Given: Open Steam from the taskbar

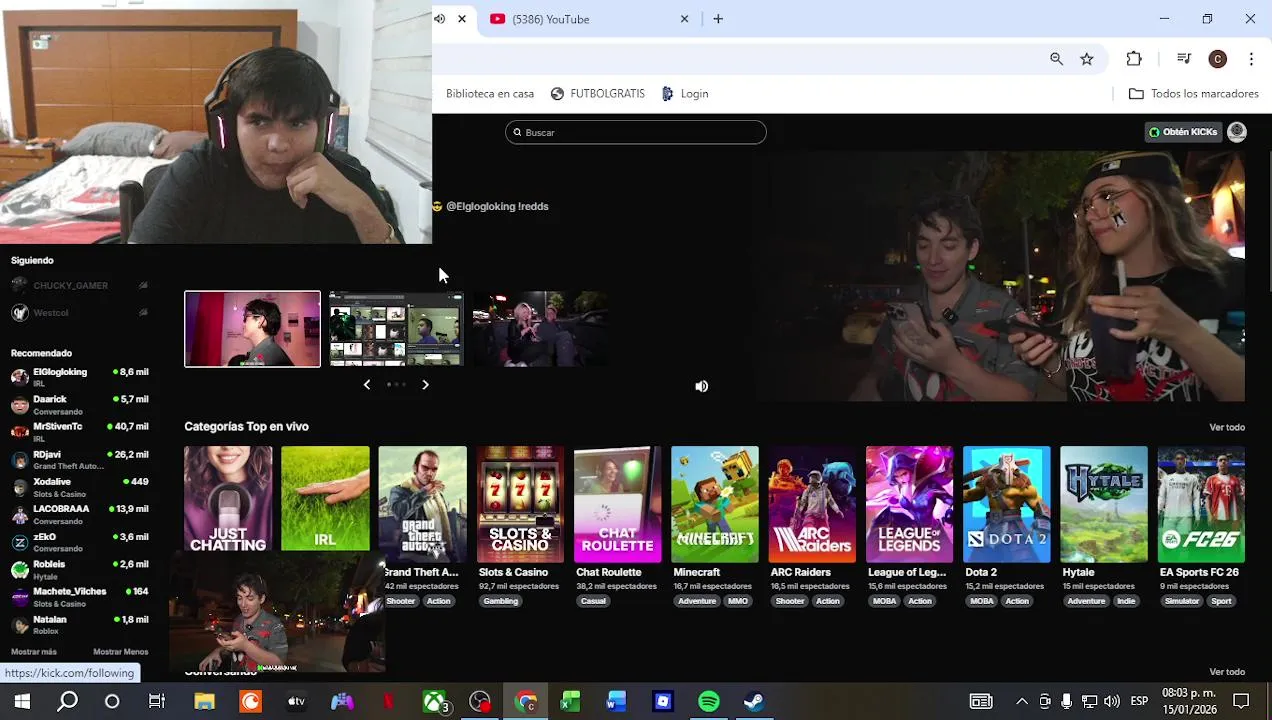Looking at the screenshot, I should point(754,702).
